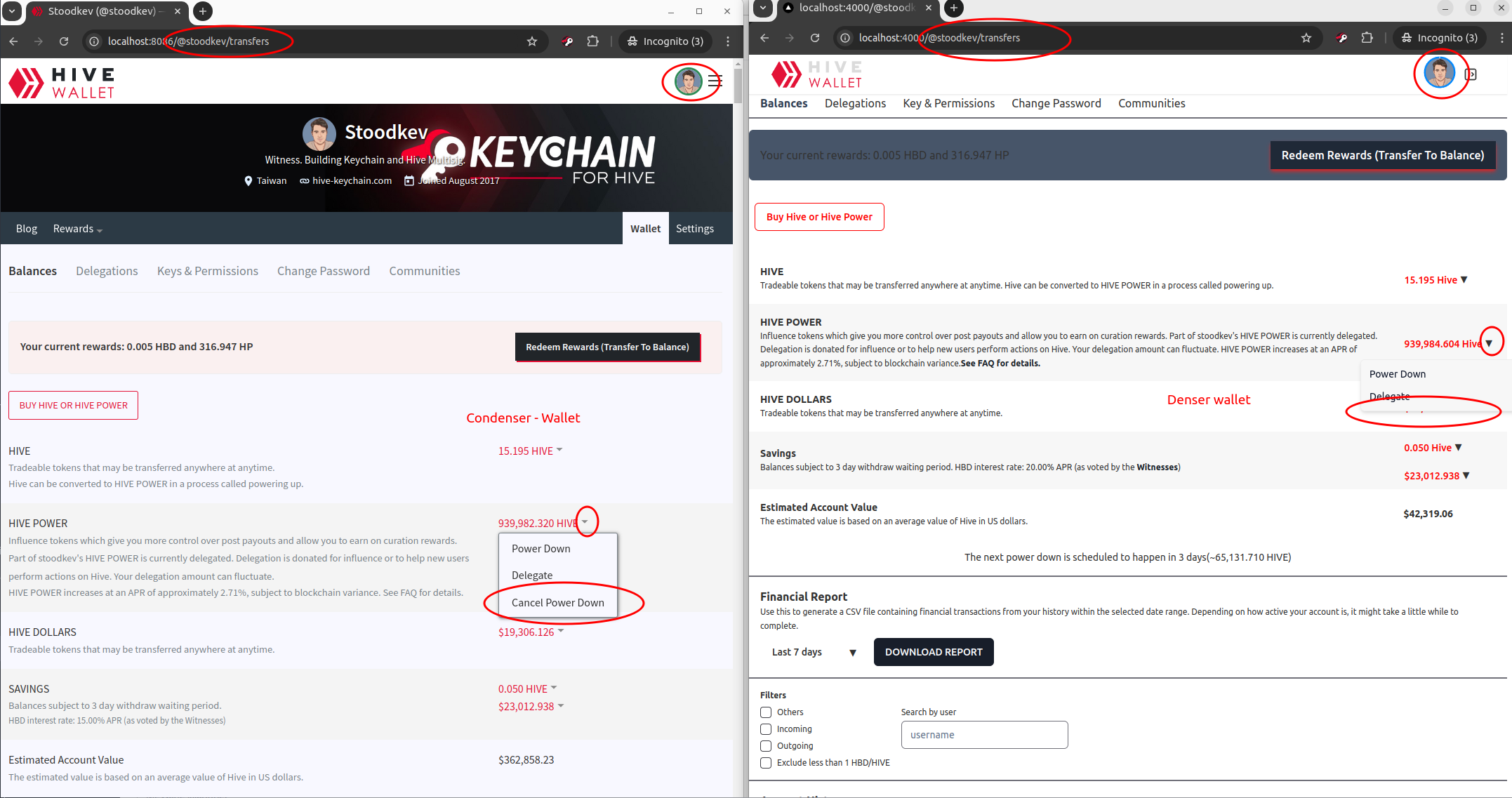1512x798 pixels.
Task: Open new tab in left browser window
Action: pos(203,11)
